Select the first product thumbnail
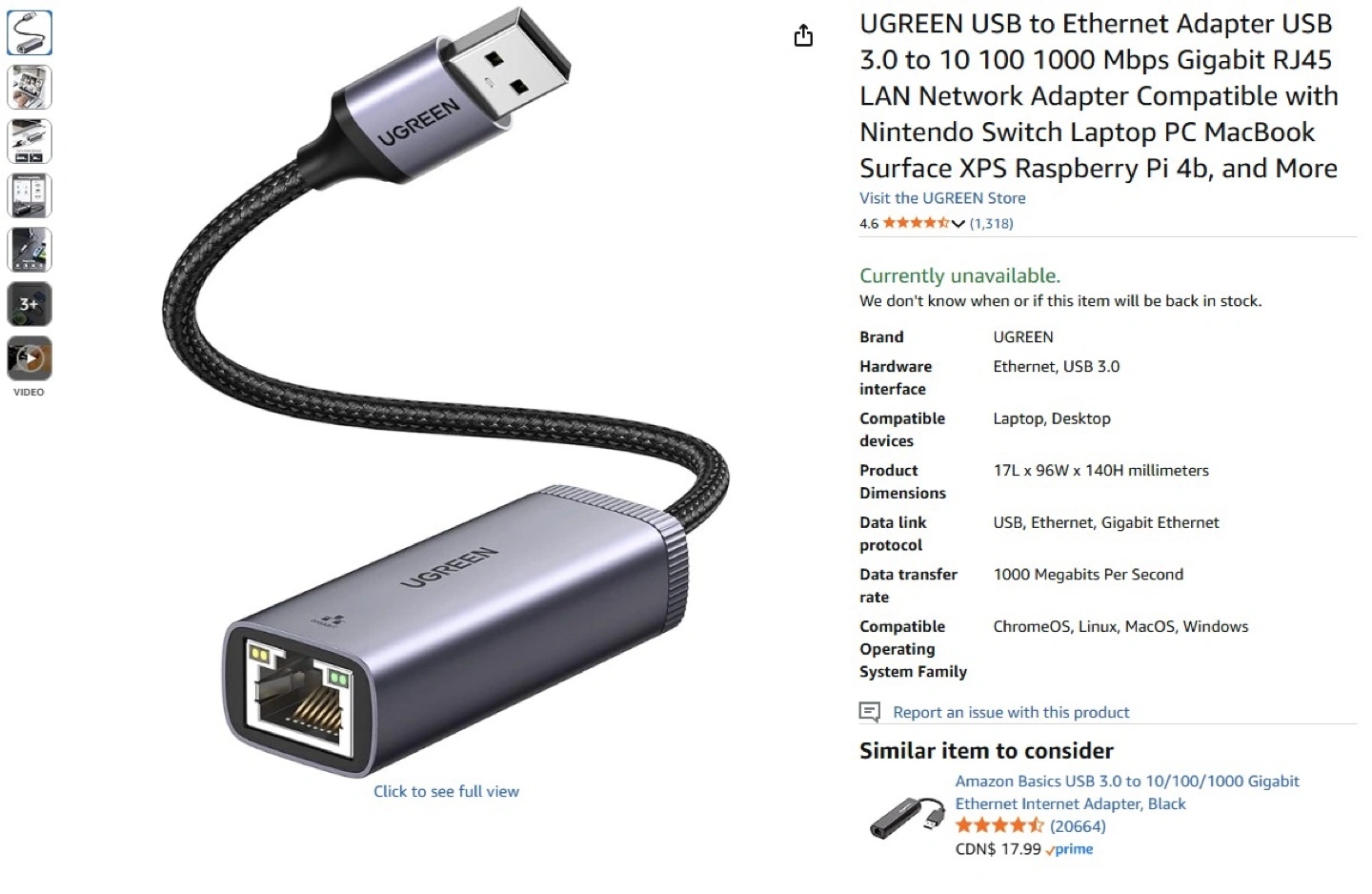Image resolution: width=1372 pixels, height=894 pixels. click(30, 32)
